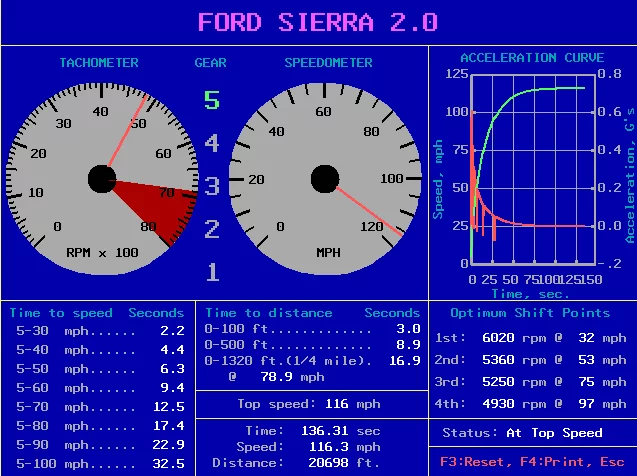
Task: Click the Top speed: 116 mph readout
Action: [x=309, y=404]
